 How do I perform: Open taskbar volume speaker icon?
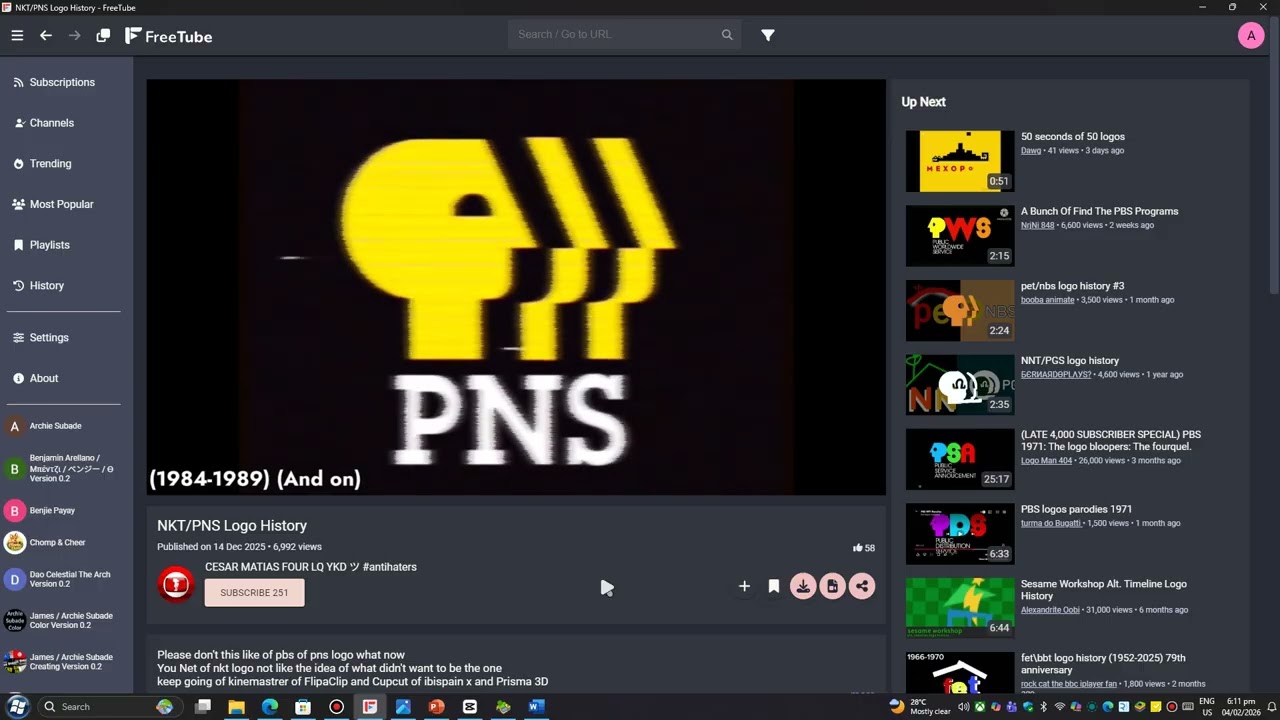963,707
